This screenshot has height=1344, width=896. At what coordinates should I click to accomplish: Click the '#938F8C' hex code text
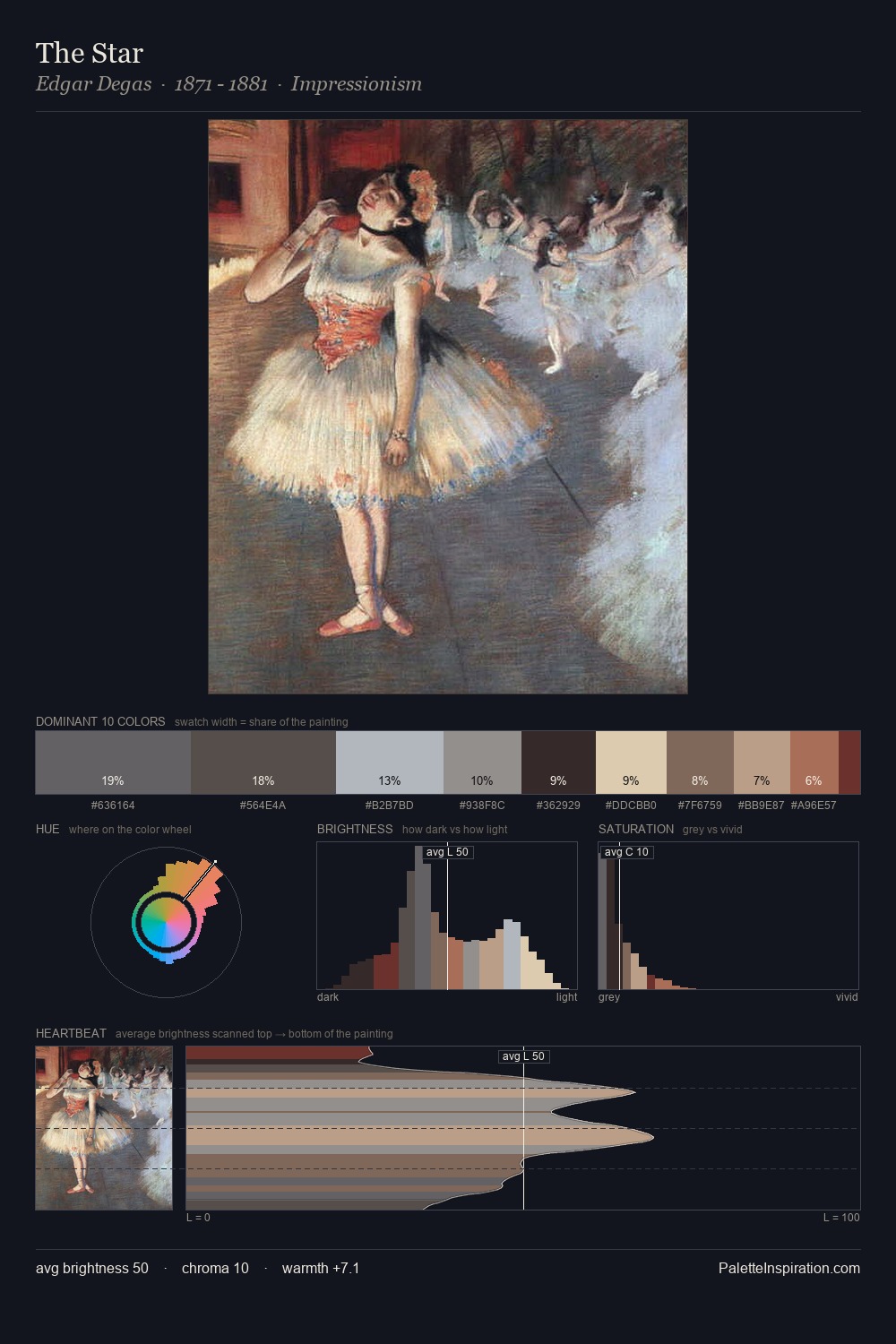pyautogui.click(x=482, y=806)
